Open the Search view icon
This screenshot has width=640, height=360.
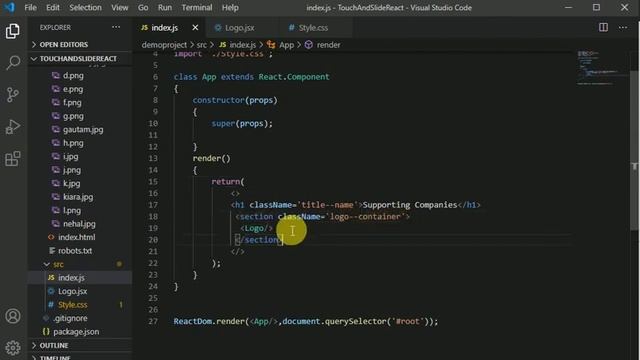click(13, 62)
